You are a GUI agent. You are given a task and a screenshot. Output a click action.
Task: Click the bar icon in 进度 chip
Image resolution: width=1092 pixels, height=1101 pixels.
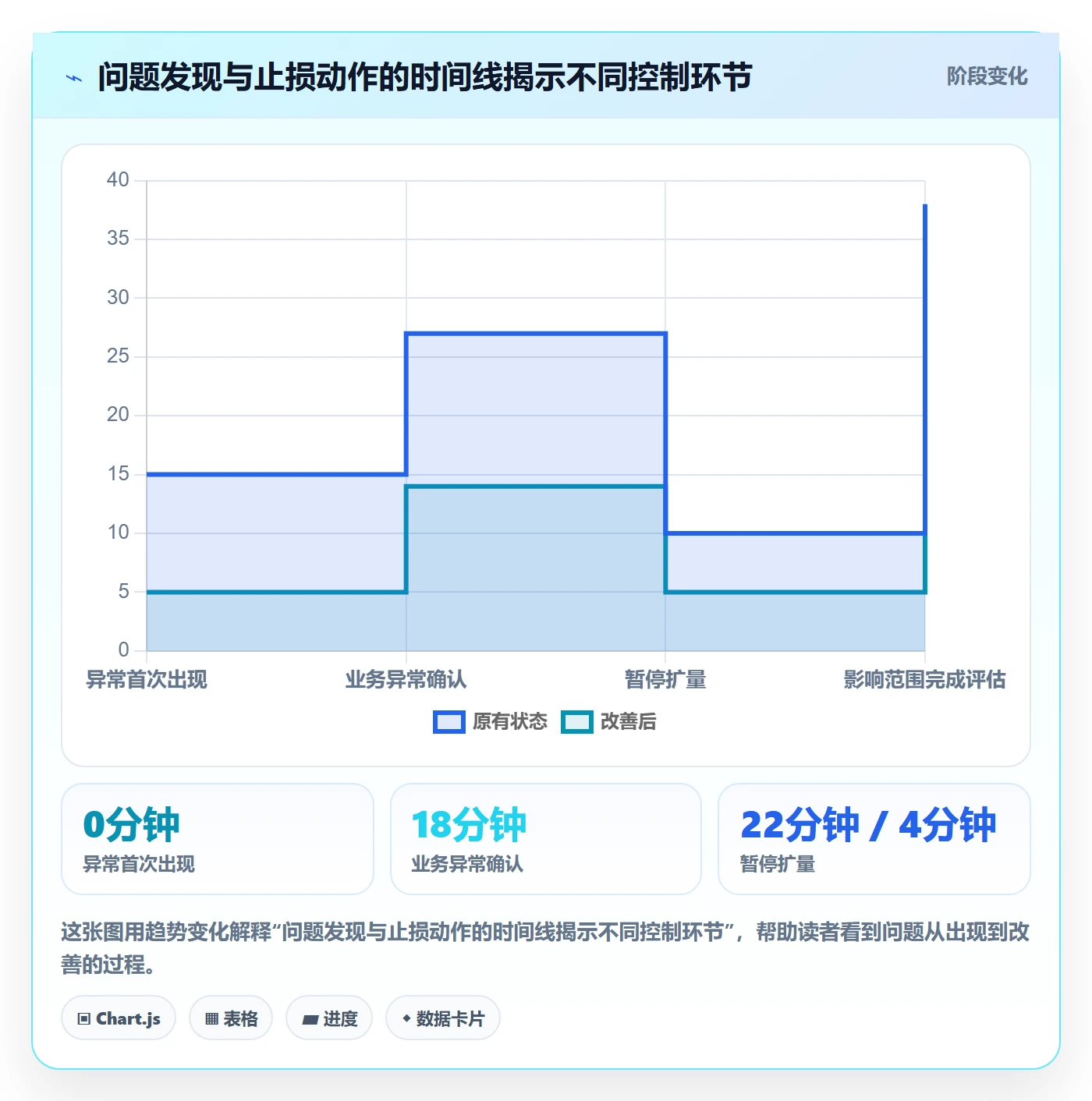pyautogui.click(x=310, y=1020)
